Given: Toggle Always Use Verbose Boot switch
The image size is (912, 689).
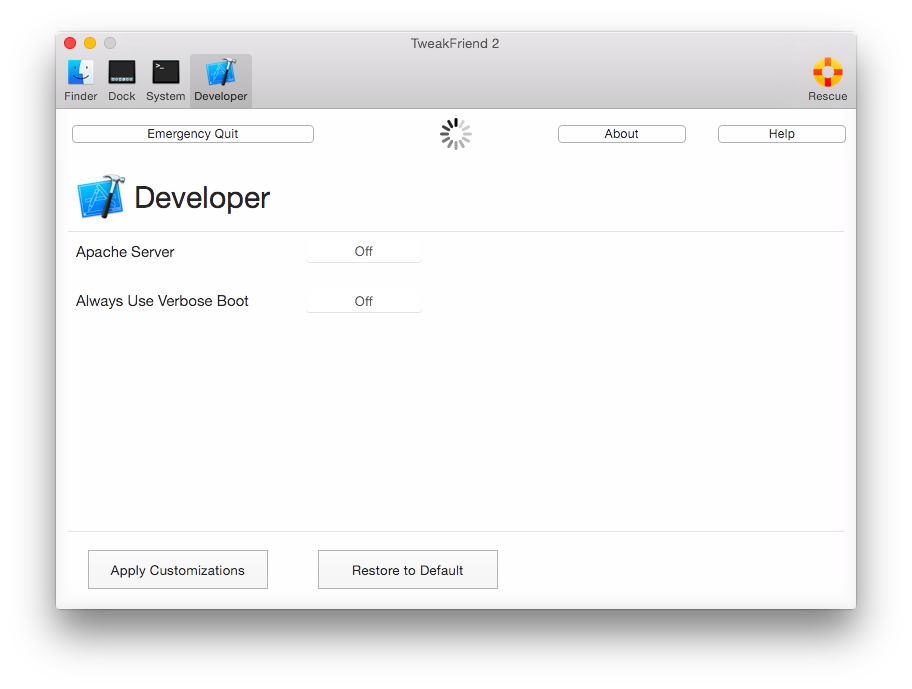Looking at the screenshot, I should (x=364, y=301).
